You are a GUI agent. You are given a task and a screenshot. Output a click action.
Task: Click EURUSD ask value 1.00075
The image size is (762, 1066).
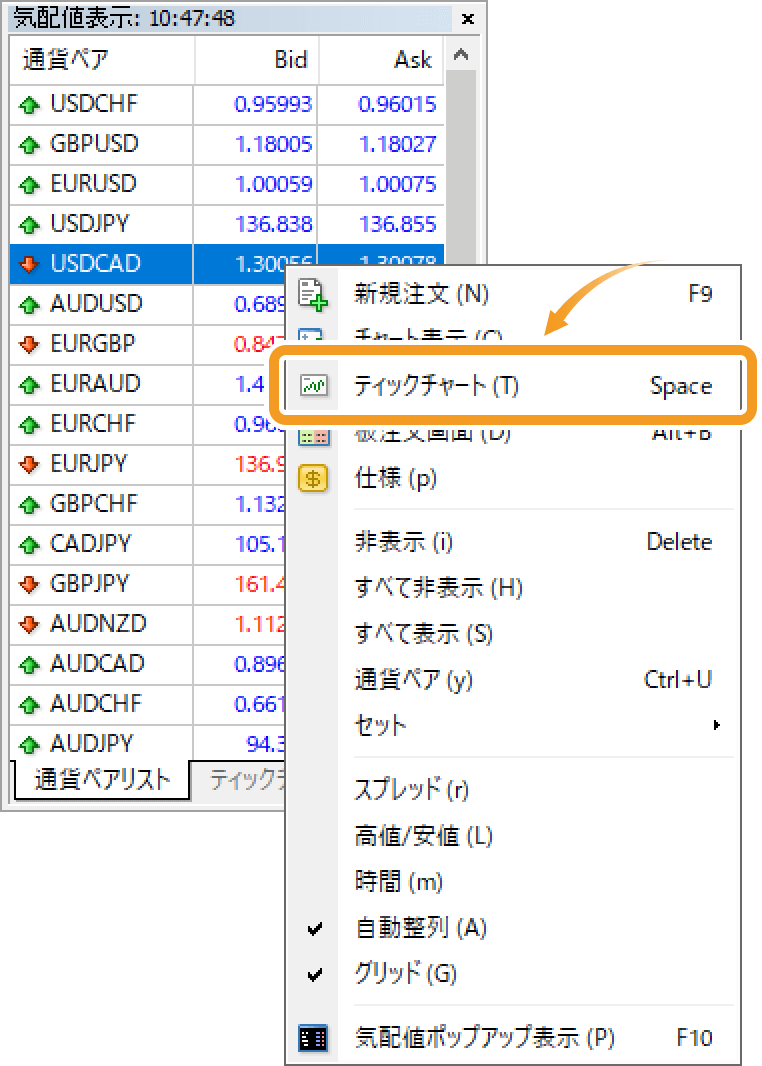click(397, 184)
